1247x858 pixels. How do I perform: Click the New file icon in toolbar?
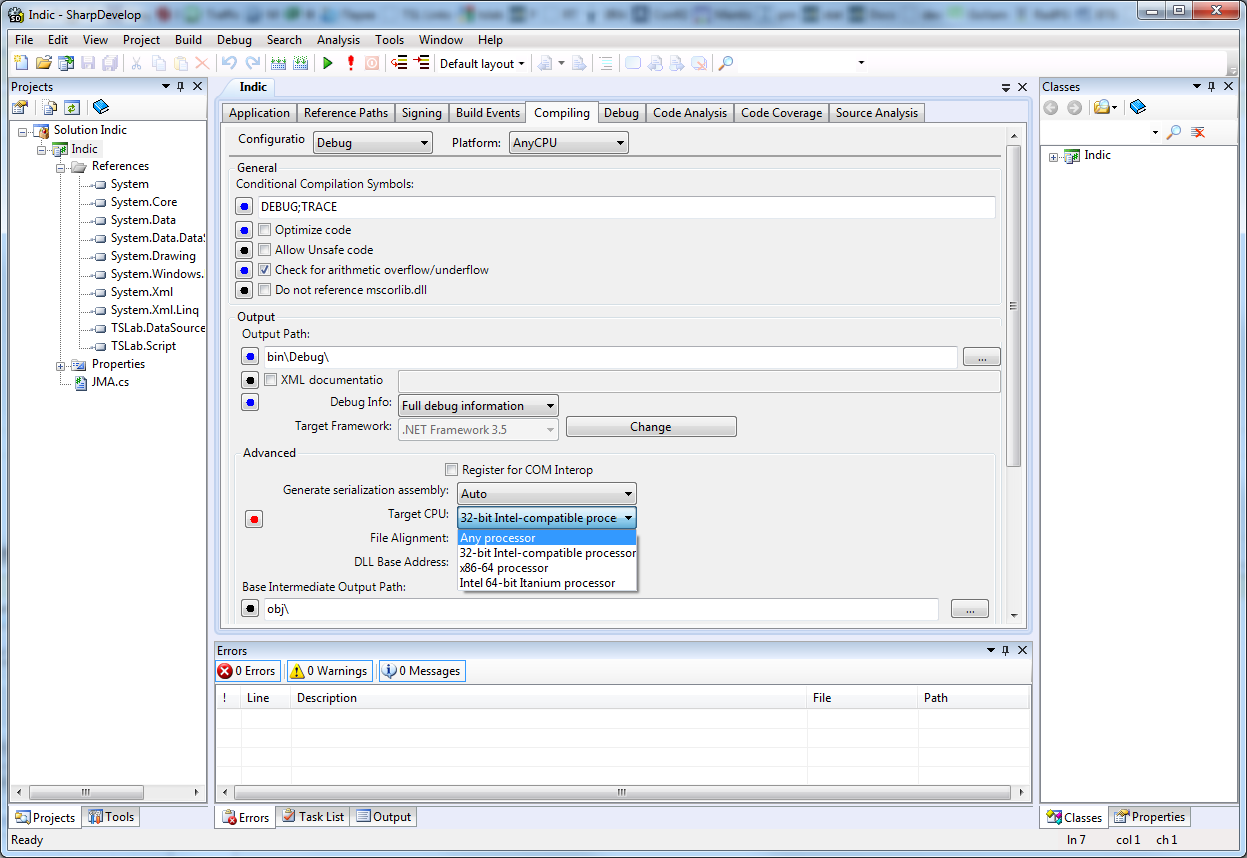point(21,63)
